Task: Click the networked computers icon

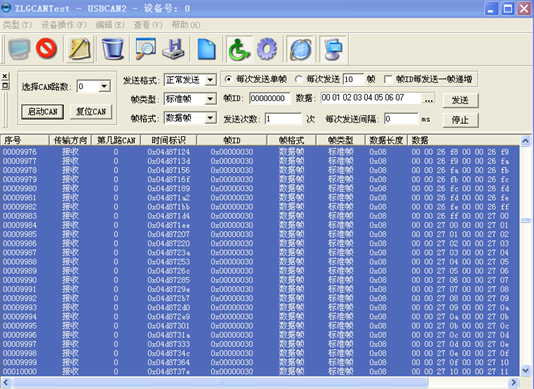Action: [x=333, y=49]
